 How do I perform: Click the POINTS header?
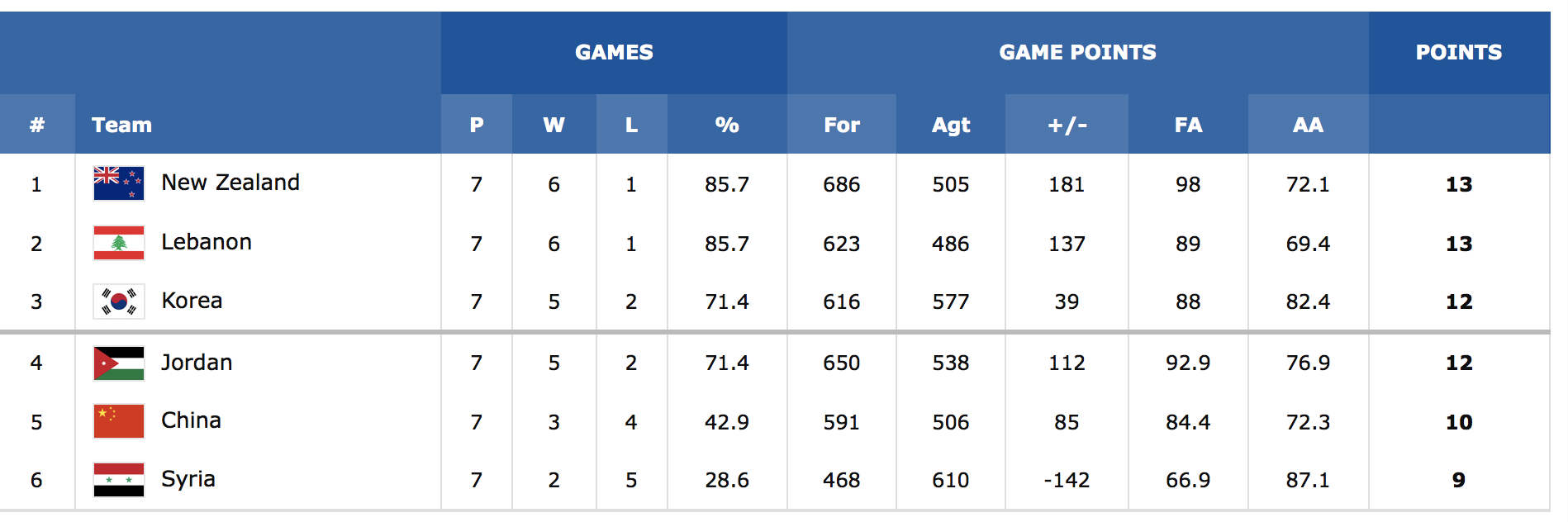pos(1459,52)
